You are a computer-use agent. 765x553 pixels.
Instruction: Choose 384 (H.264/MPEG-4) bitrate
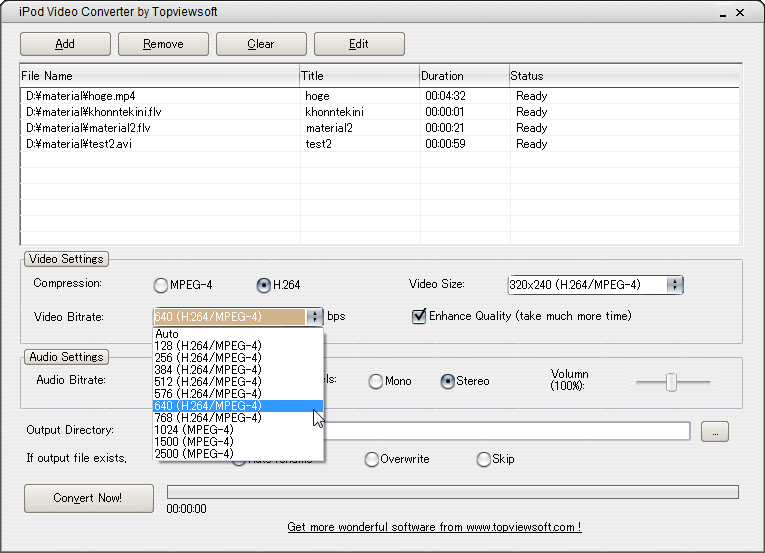[x=238, y=369]
